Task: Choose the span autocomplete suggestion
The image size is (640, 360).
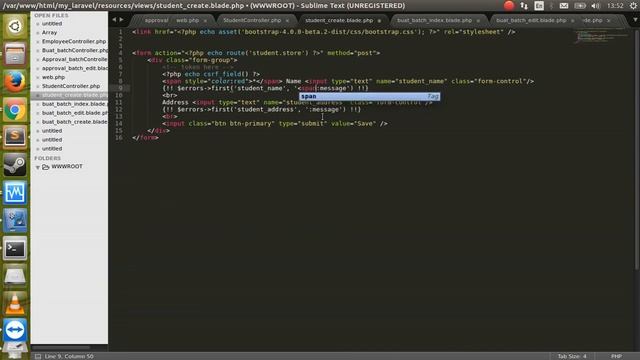Action: point(370,96)
